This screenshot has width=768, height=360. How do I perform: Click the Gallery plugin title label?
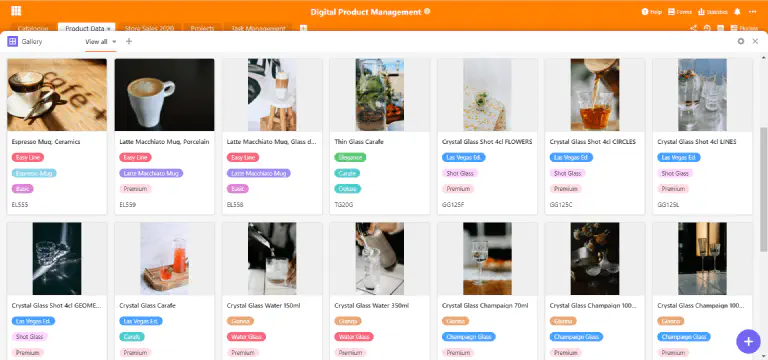(x=32, y=42)
